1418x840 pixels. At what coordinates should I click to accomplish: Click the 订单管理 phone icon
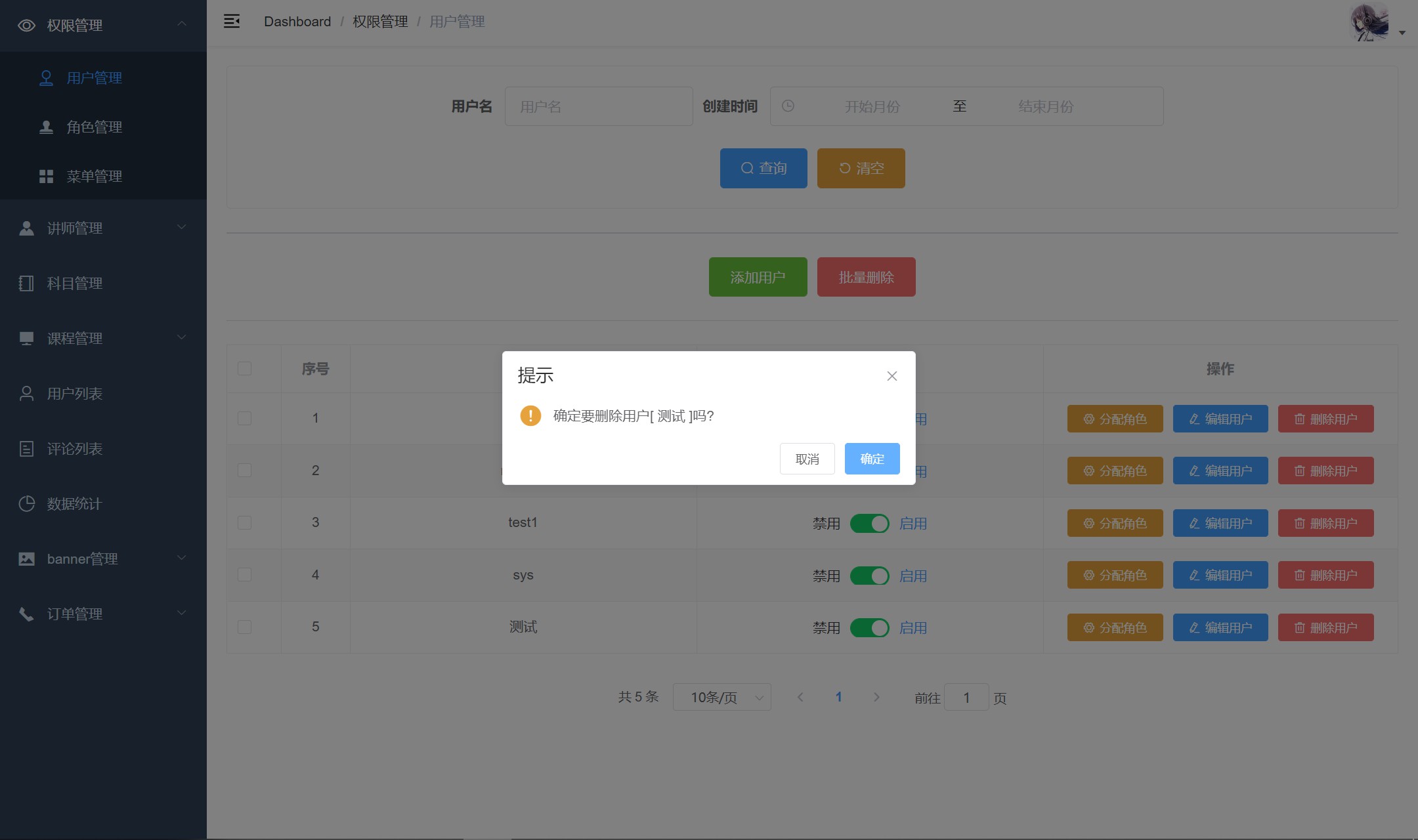(x=26, y=614)
